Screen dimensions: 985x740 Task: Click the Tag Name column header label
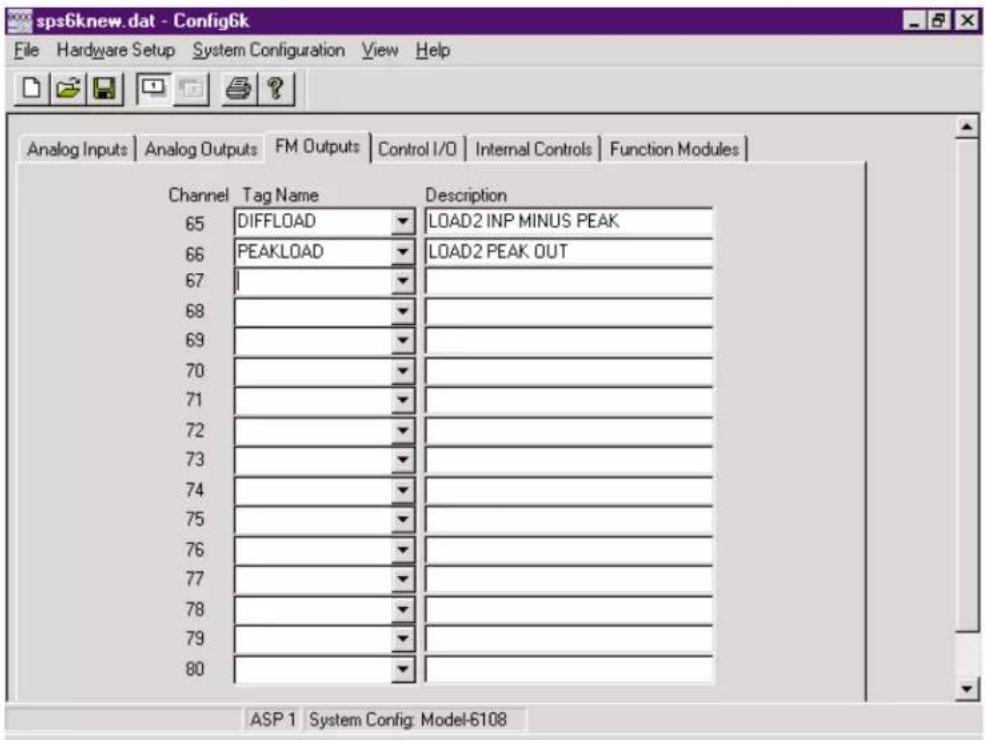tap(280, 195)
